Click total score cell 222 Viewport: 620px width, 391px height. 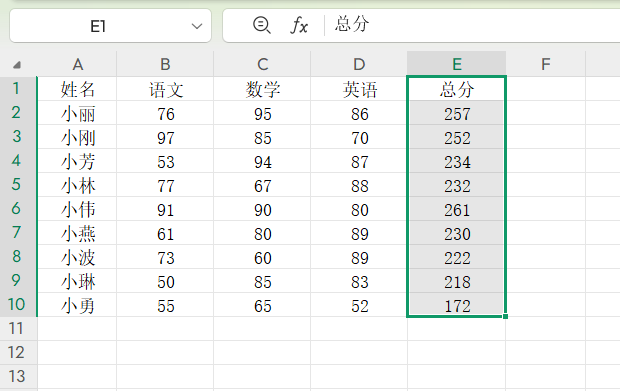tap(457, 258)
